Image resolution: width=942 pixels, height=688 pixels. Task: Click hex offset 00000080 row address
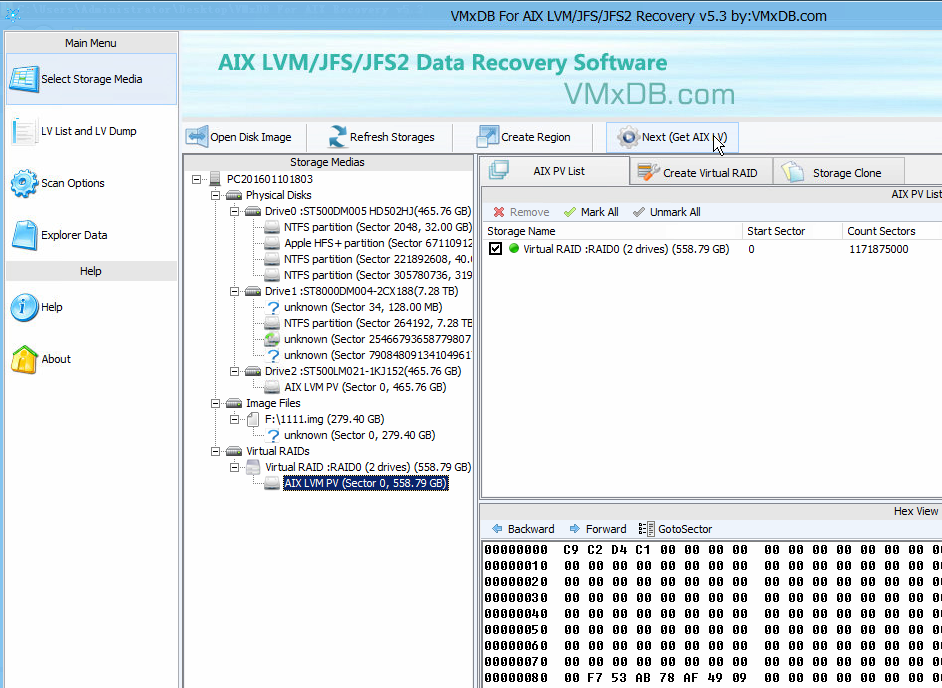pos(516,678)
